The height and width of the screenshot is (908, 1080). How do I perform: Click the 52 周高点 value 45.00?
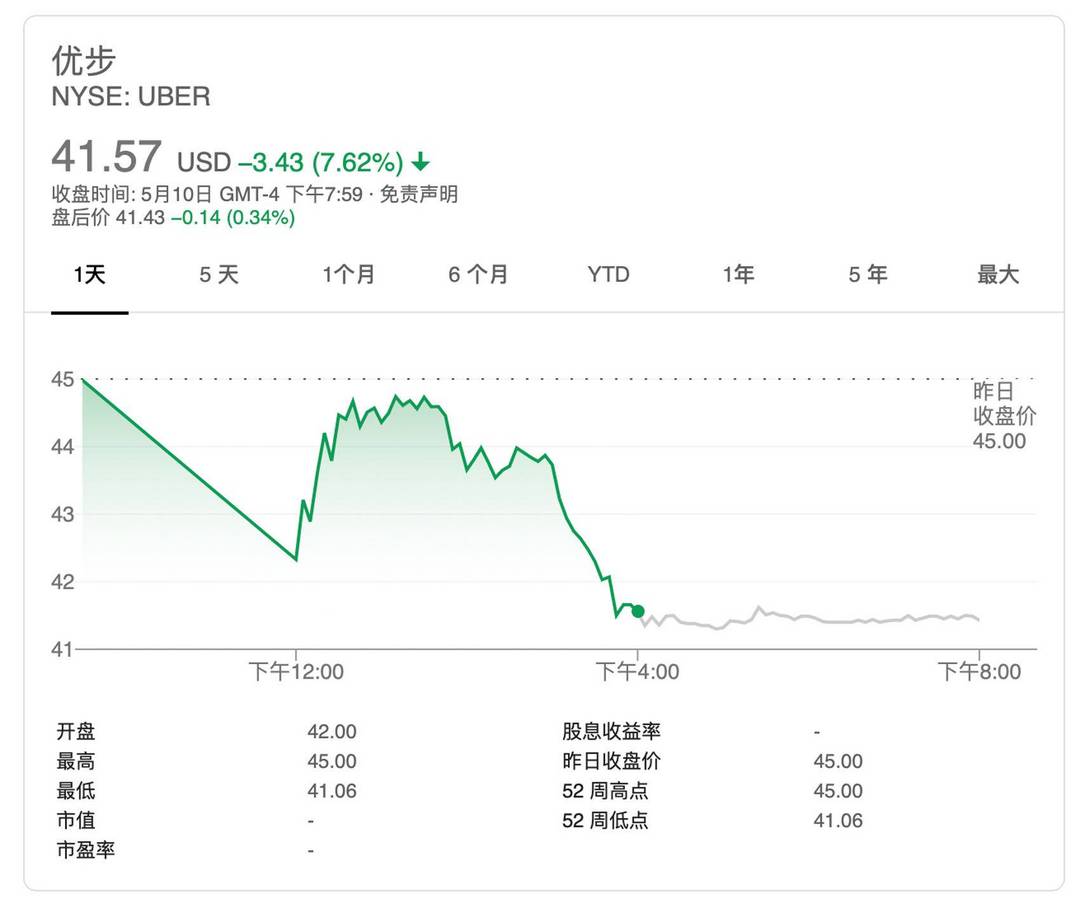[838, 791]
